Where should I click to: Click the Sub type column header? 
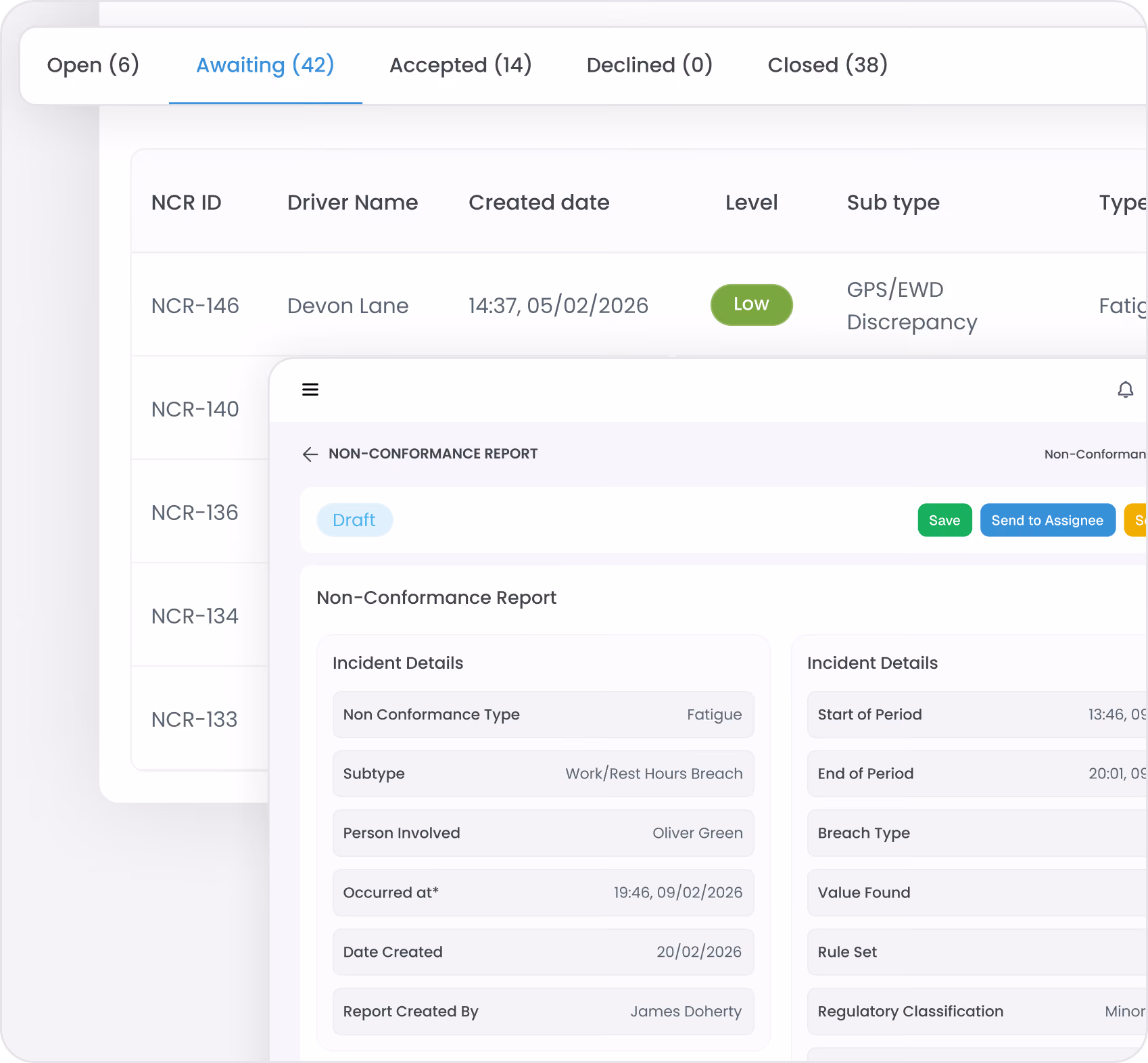coord(893,202)
